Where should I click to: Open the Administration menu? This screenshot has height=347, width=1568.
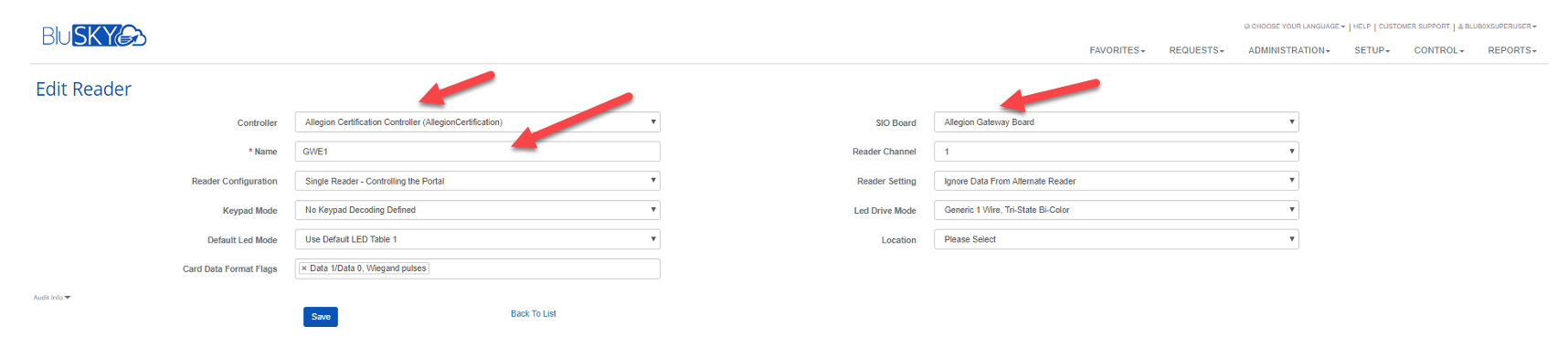click(1288, 50)
